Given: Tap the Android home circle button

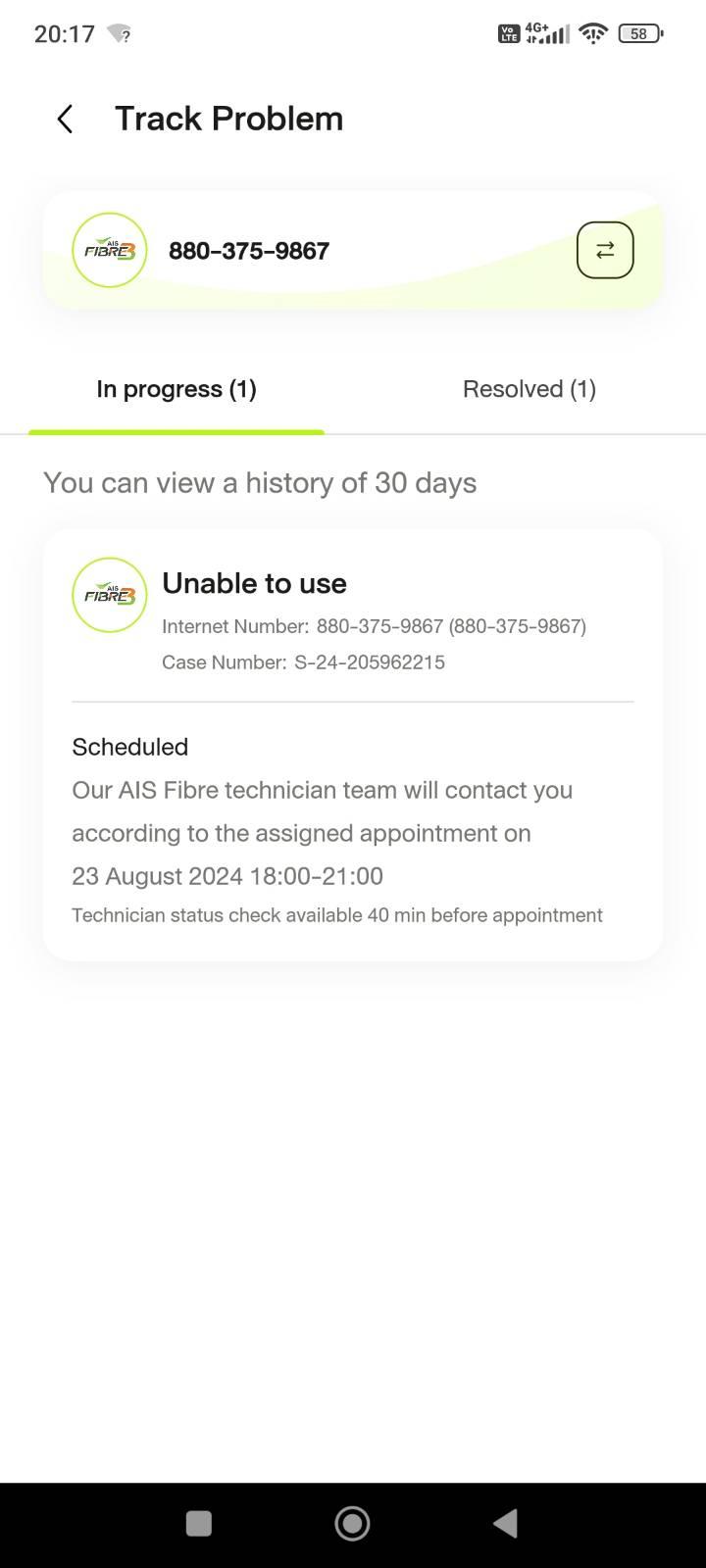Looking at the screenshot, I should [x=352, y=1523].
